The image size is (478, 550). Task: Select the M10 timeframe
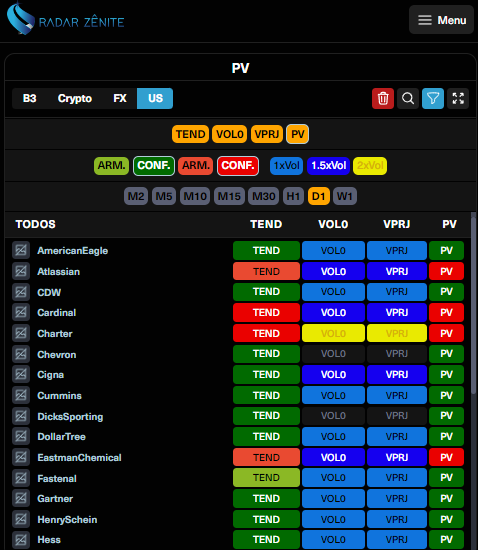[195, 196]
